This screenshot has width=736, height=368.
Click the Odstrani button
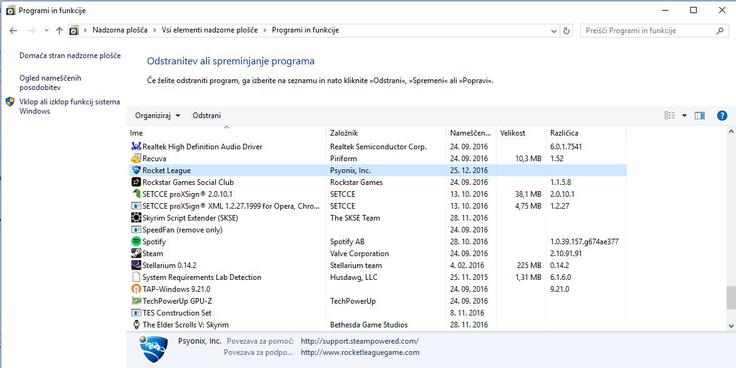(207, 115)
